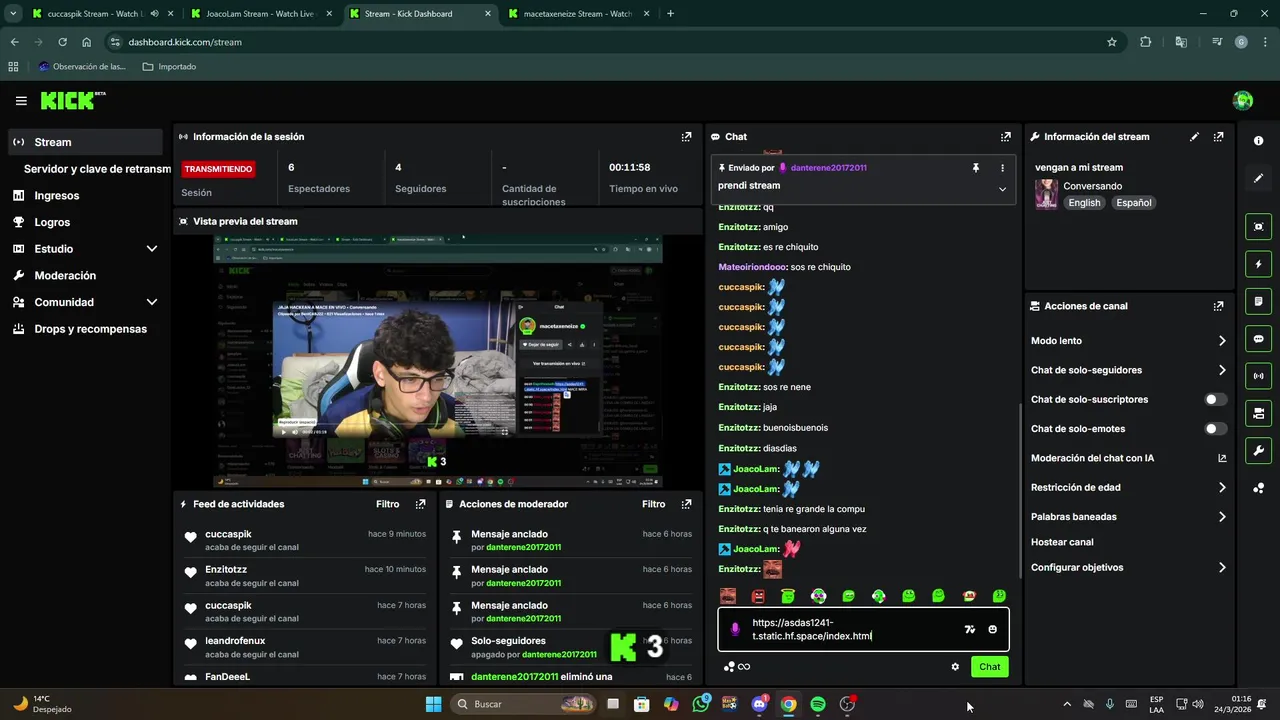Click the Conversando category thumbnail
The width and height of the screenshot is (1280, 720).
coord(1047,194)
